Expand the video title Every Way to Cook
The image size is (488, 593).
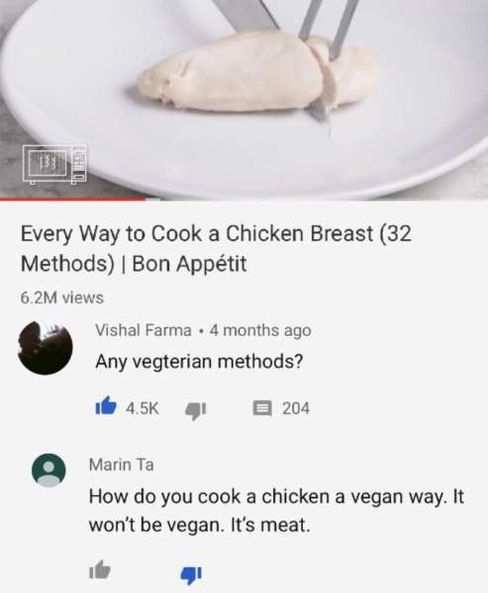[x=216, y=248]
